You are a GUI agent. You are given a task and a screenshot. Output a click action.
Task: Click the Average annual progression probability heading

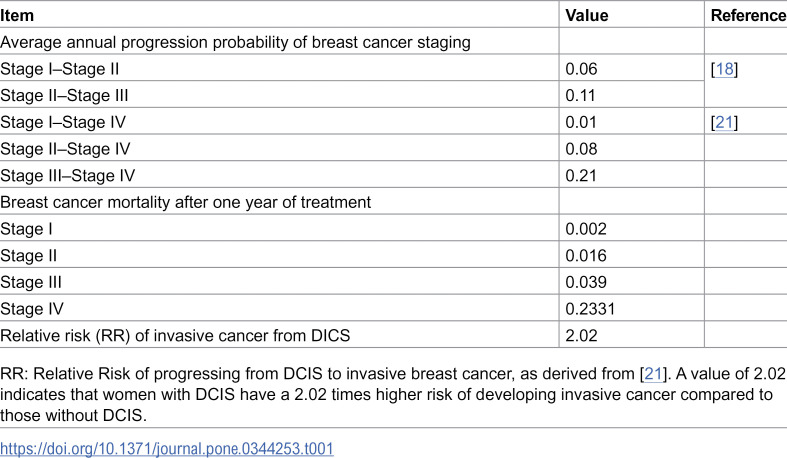pos(235,42)
